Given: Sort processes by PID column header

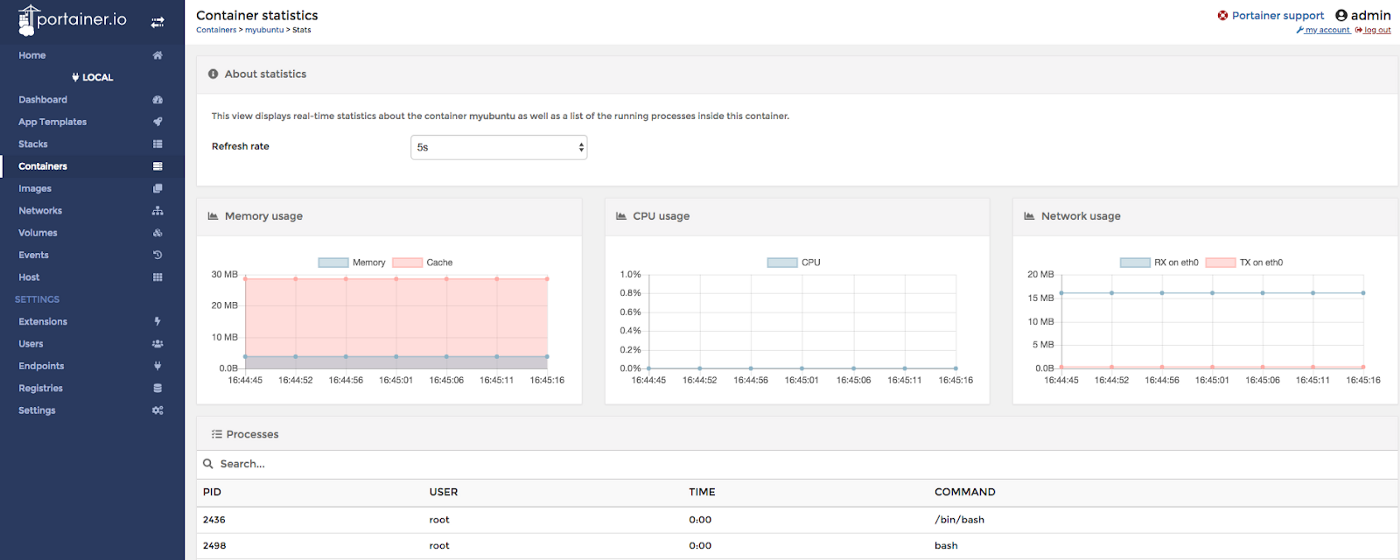Looking at the screenshot, I should coord(212,492).
